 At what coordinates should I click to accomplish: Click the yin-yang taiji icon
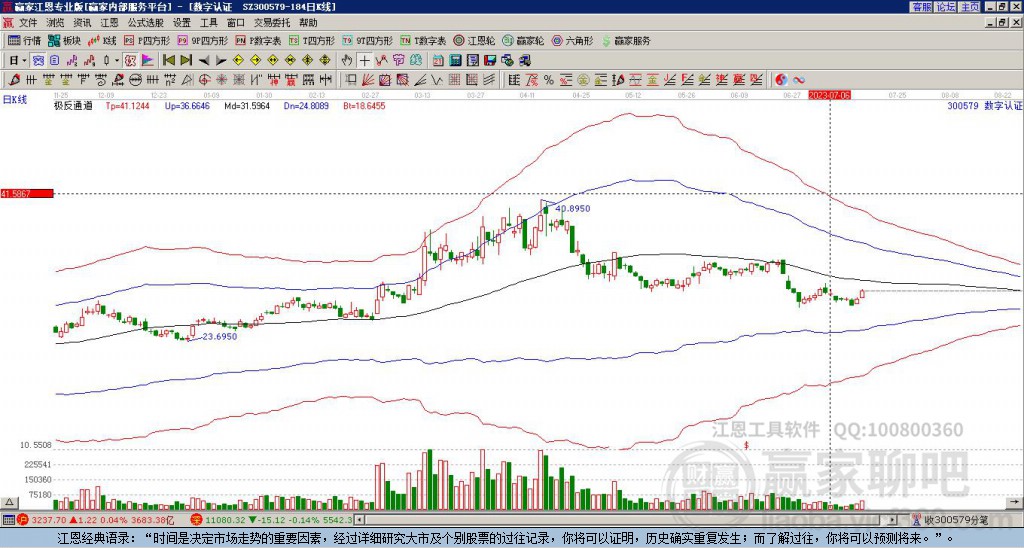pyautogui.click(x=781, y=80)
